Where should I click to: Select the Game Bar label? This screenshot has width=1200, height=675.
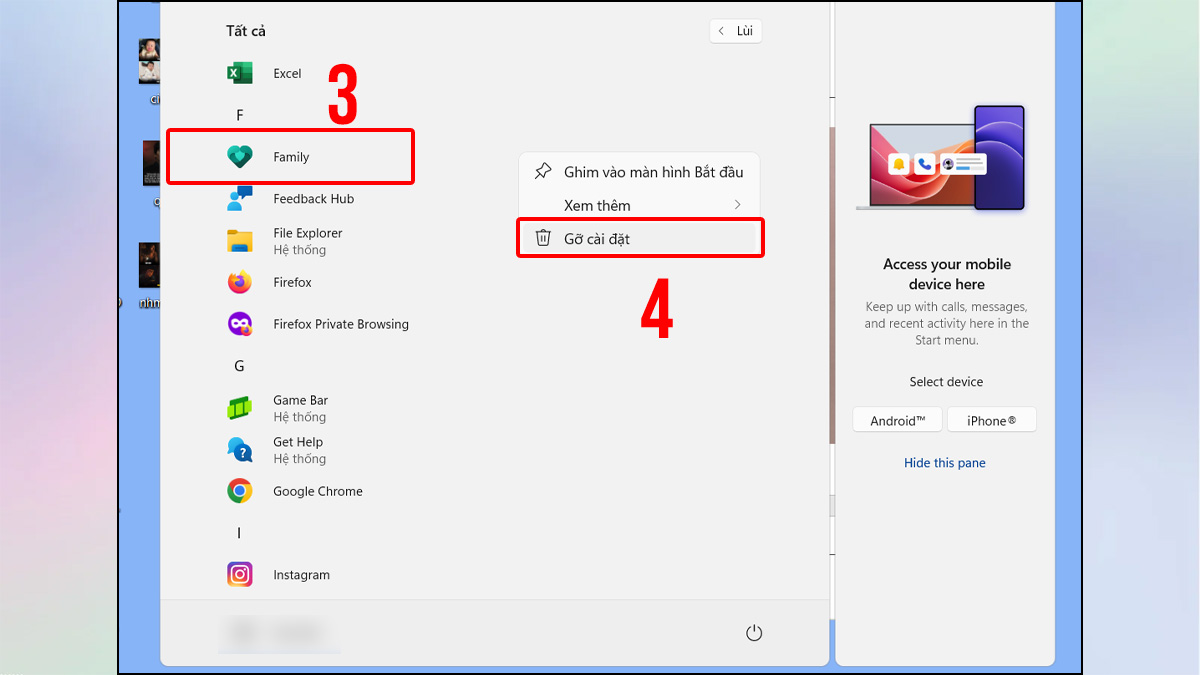tap(300, 400)
